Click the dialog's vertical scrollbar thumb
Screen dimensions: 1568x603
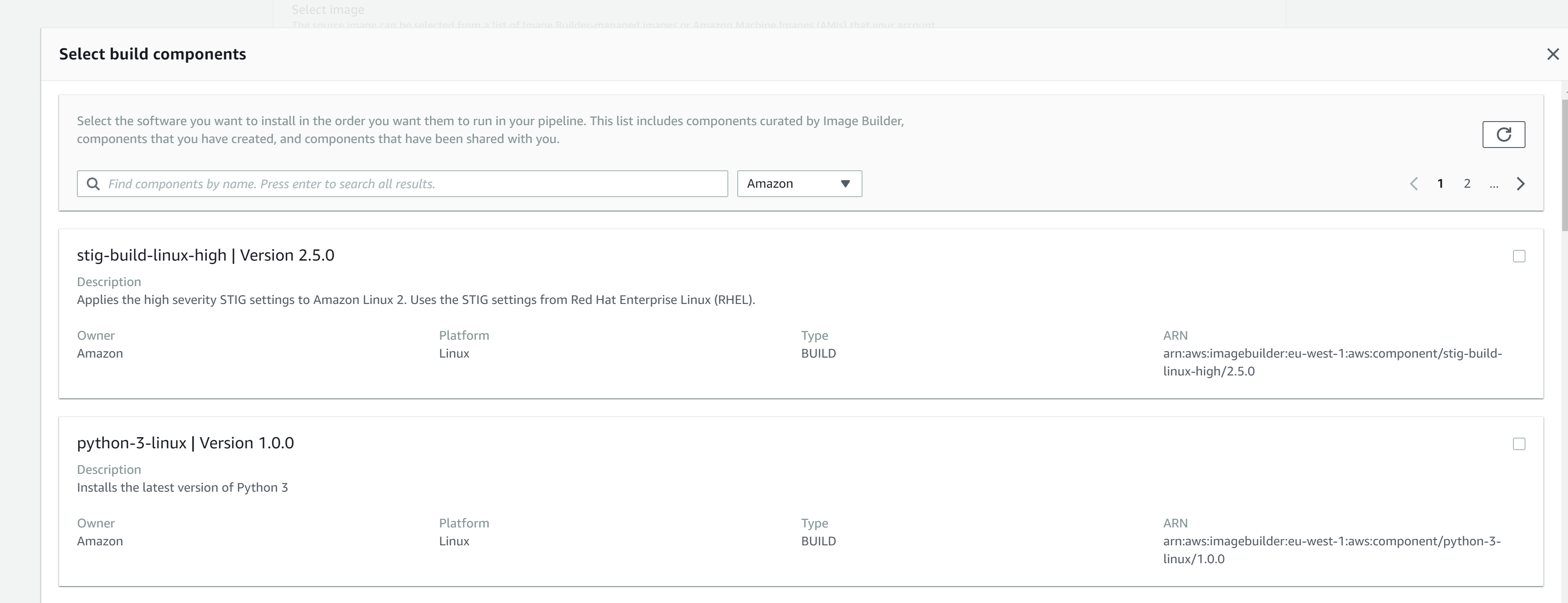pos(1564,164)
